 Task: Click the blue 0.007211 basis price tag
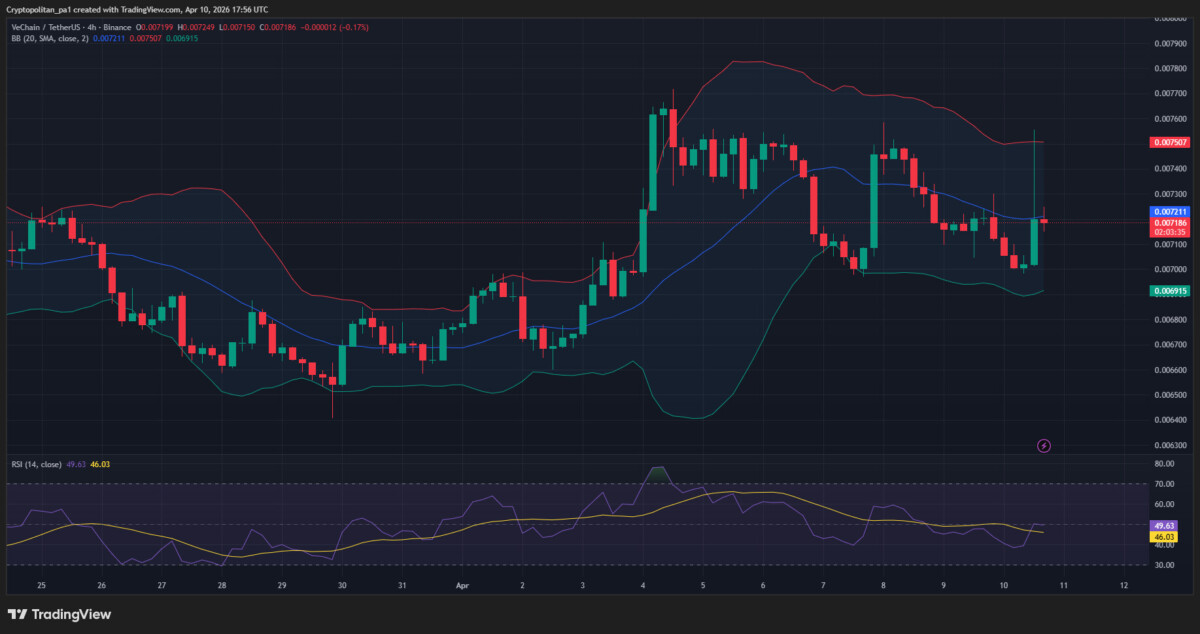pyautogui.click(x=1169, y=212)
